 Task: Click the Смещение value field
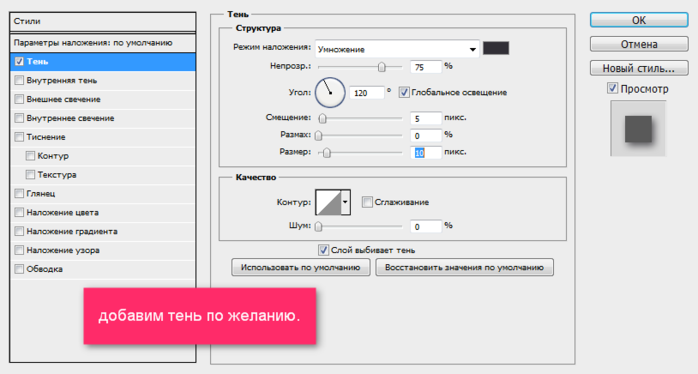pos(426,118)
